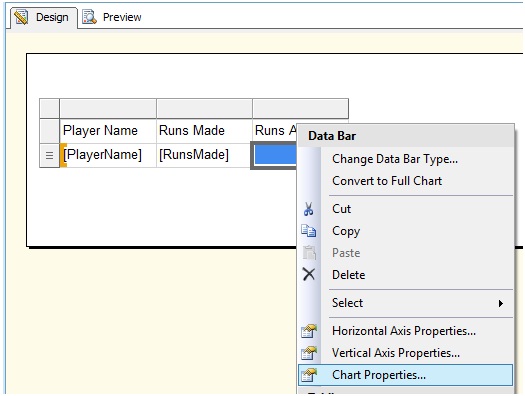This screenshot has width=525, height=396.
Task: Click the tablix corner handle
Action: point(49,108)
